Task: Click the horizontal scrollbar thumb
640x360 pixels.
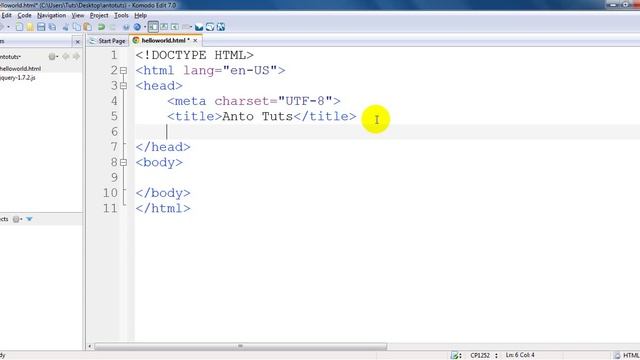Action: point(240,347)
